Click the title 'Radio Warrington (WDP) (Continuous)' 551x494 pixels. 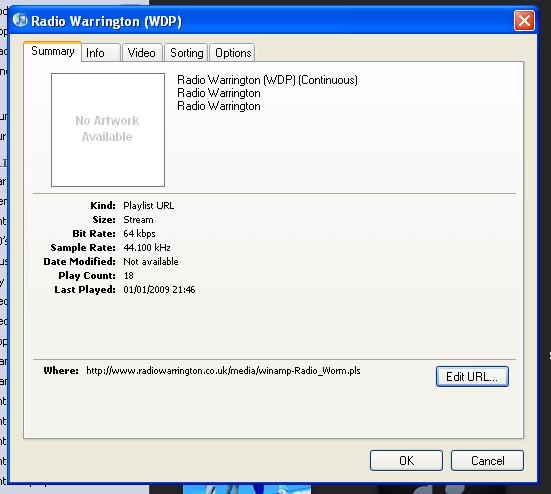pyautogui.click(x=267, y=80)
